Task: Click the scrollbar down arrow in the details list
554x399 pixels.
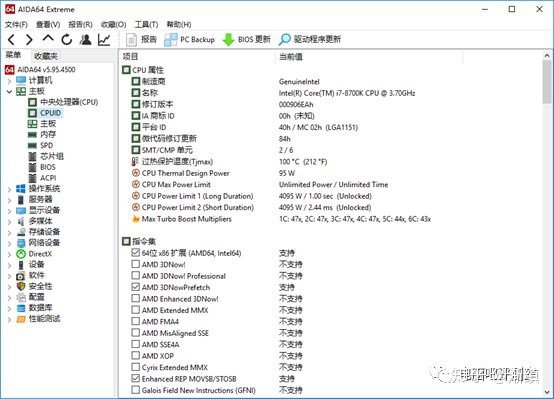Action: coord(547,392)
